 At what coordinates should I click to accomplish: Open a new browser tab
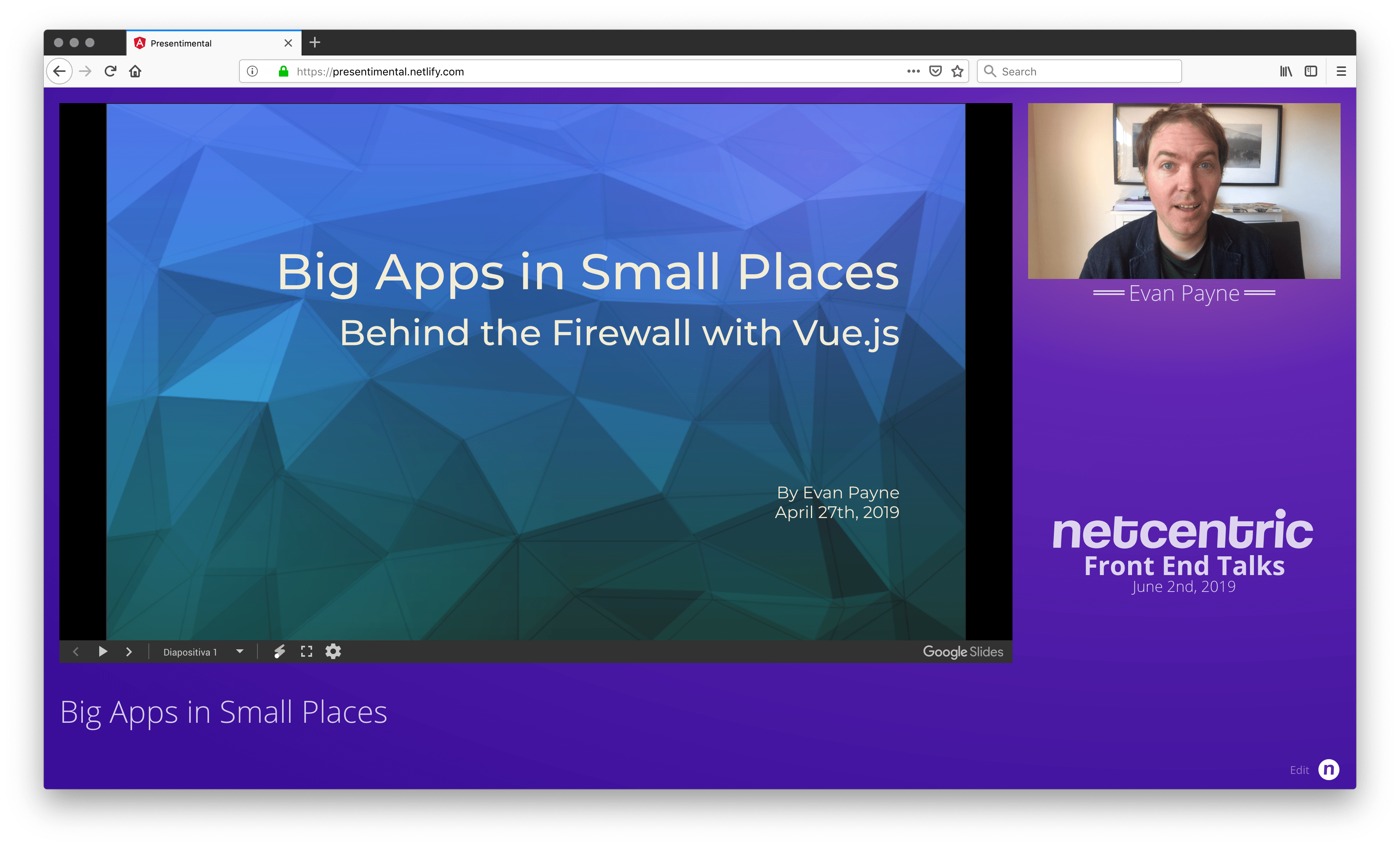[x=315, y=43]
